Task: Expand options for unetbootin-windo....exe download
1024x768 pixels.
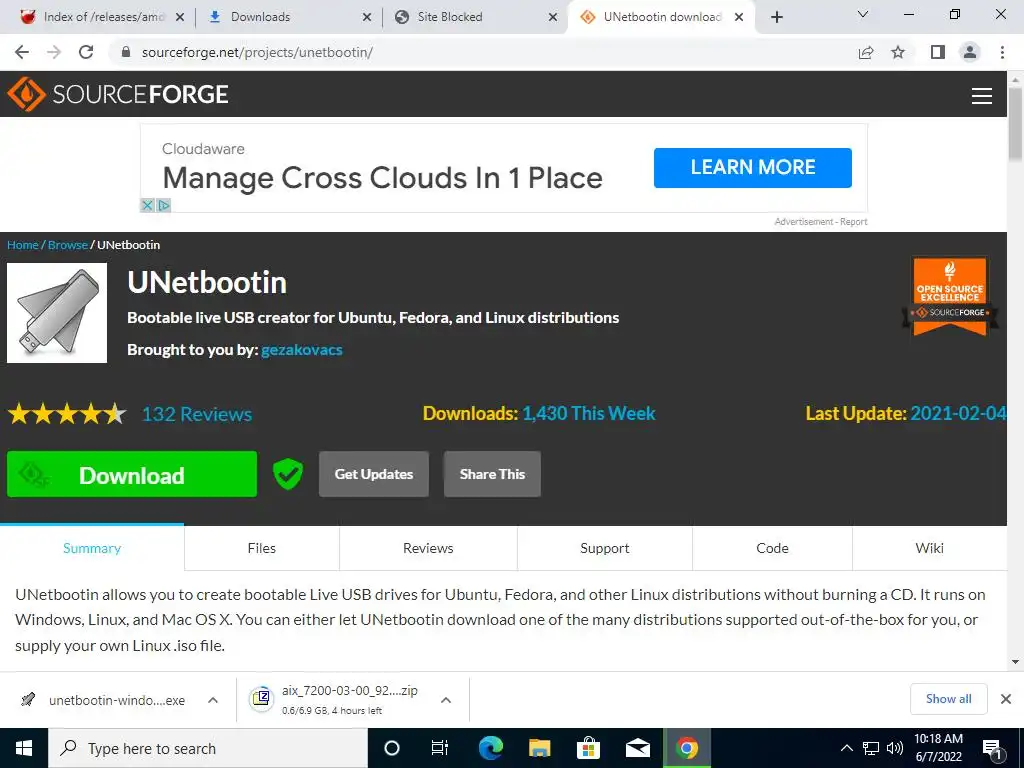Action: coord(213,700)
